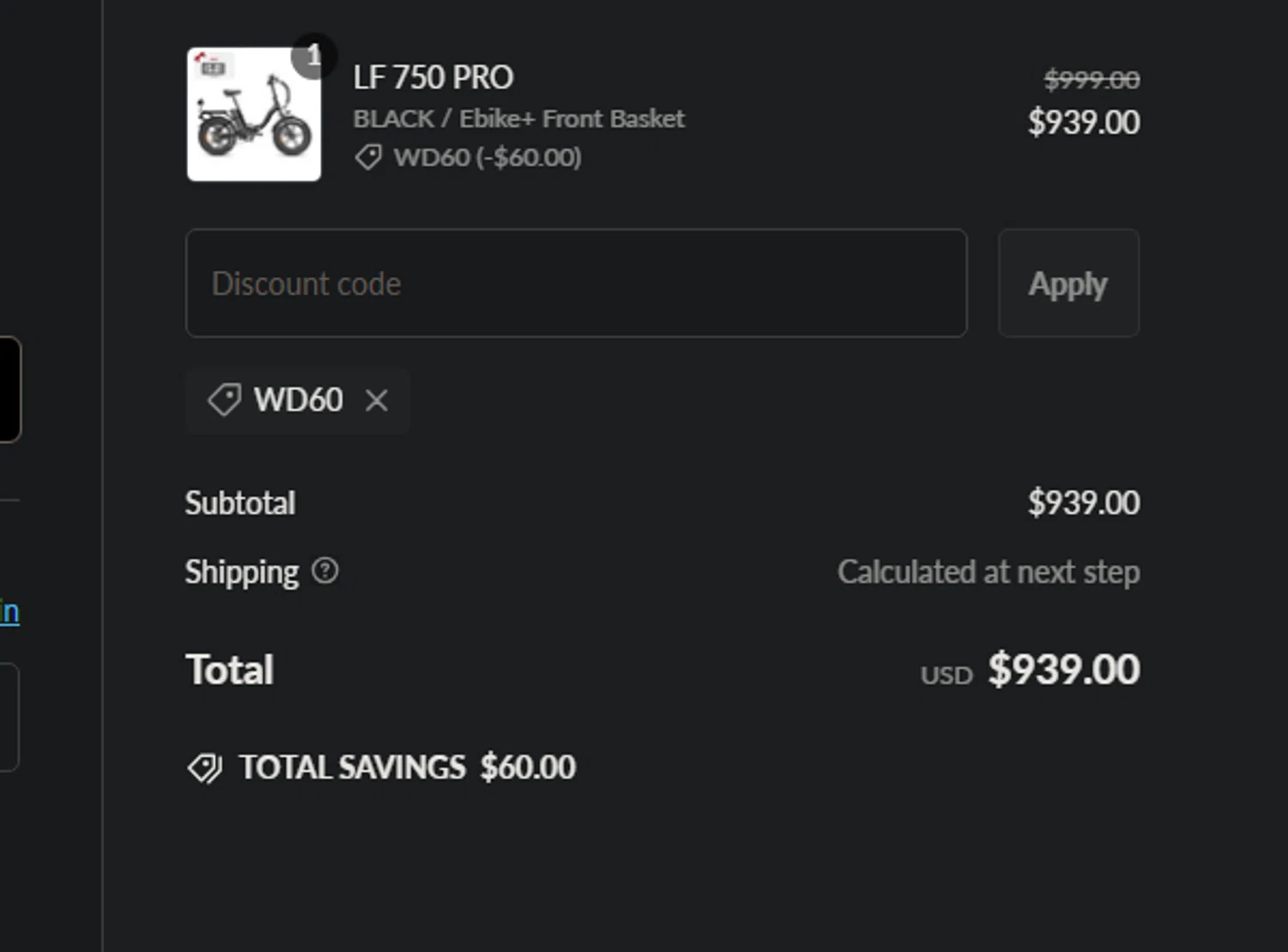Click the struck-through $999.00 original price

click(1092, 80)
